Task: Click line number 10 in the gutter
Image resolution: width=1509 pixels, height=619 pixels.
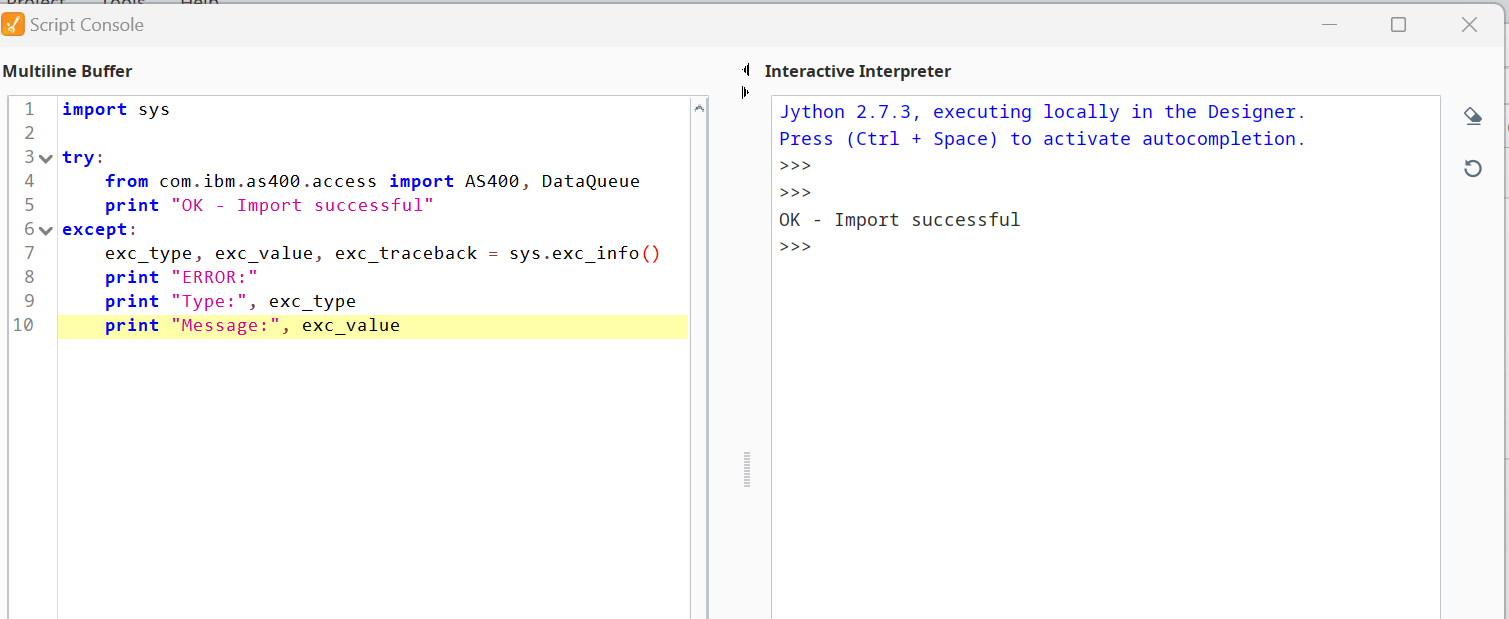Action: point(23,325)
